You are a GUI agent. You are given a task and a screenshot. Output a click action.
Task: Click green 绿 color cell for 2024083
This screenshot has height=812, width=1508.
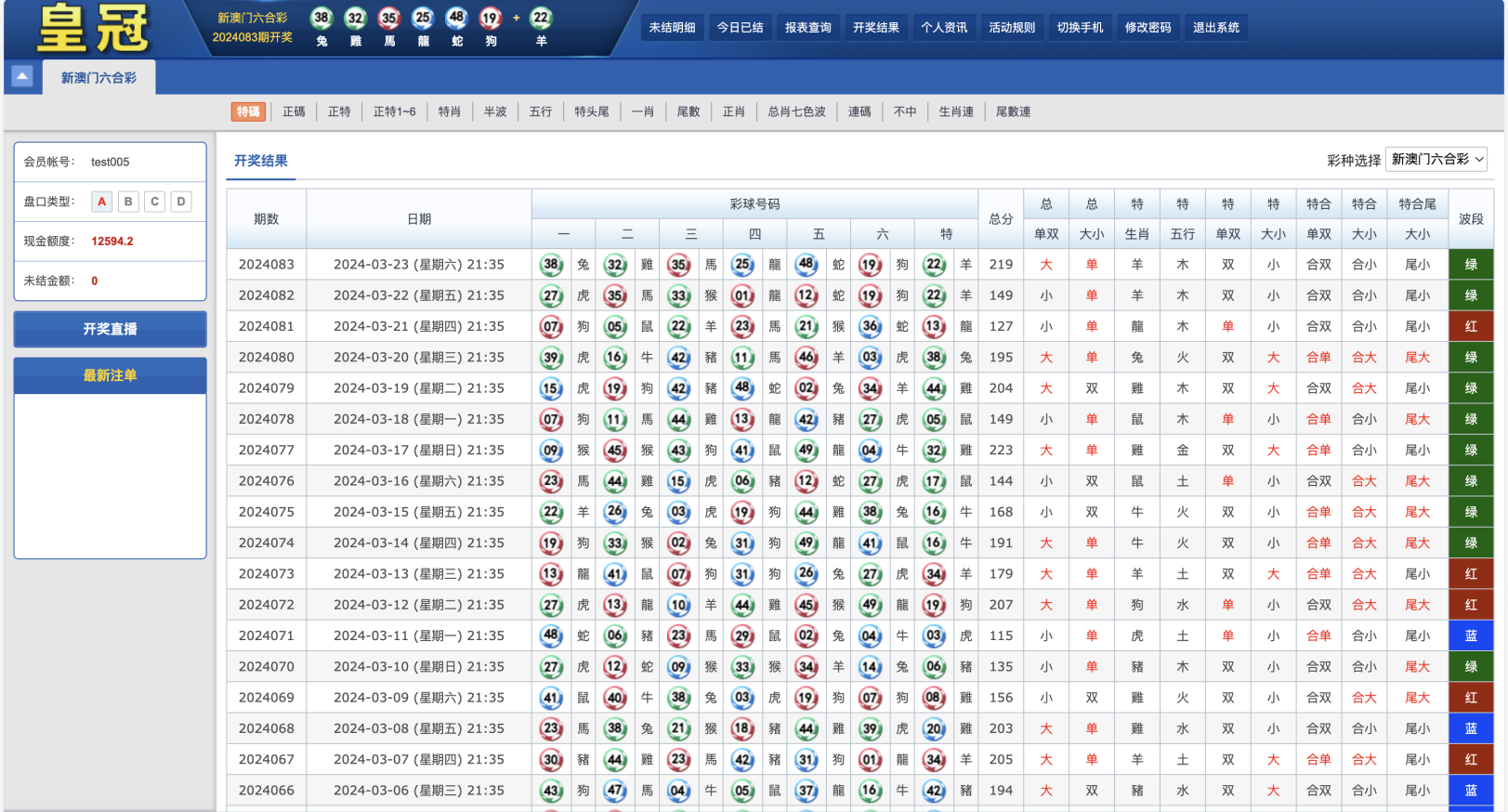coord(1471,265)
